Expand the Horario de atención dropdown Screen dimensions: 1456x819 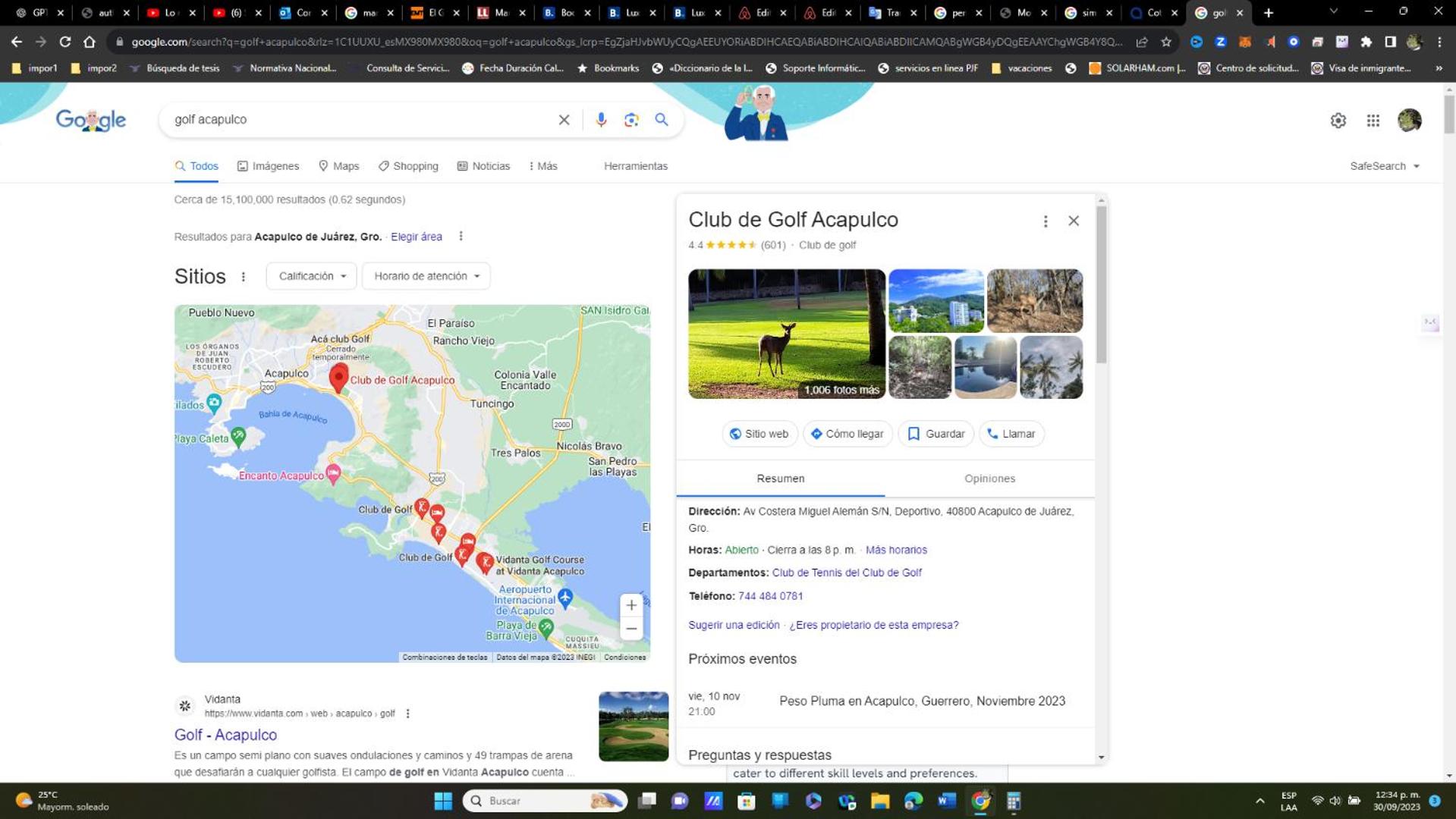pos(426,276)
